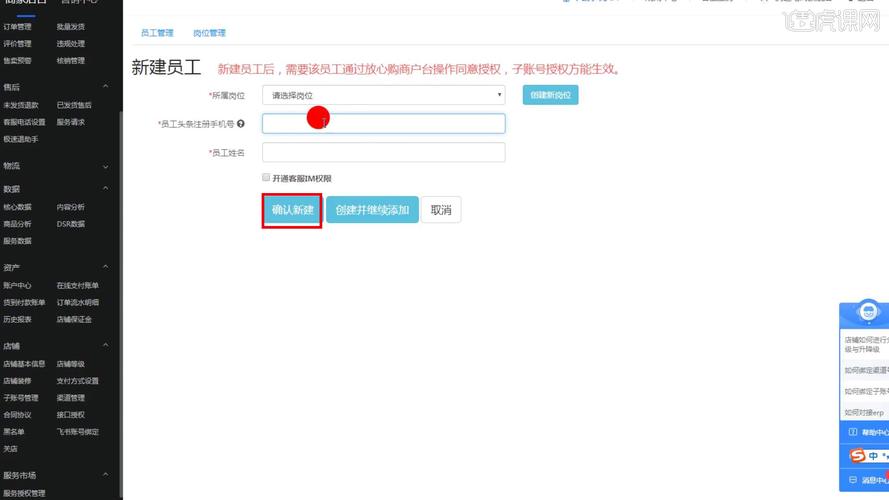Open 批量发货 in the sidebar
The height and width of the screenshot is (500, 889).
tap(71, 27)
